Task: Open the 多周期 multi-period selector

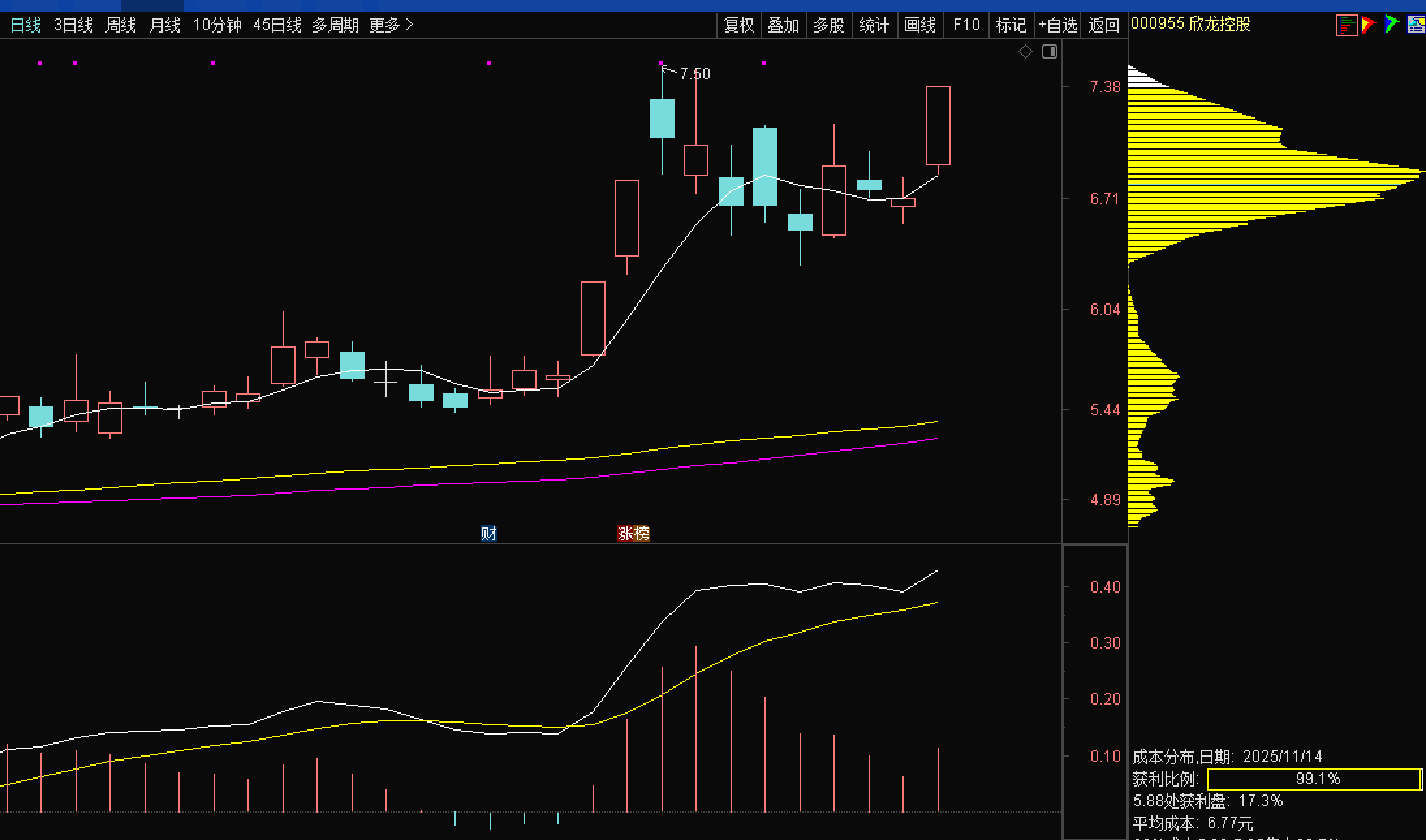Action: tap(335, 25)
